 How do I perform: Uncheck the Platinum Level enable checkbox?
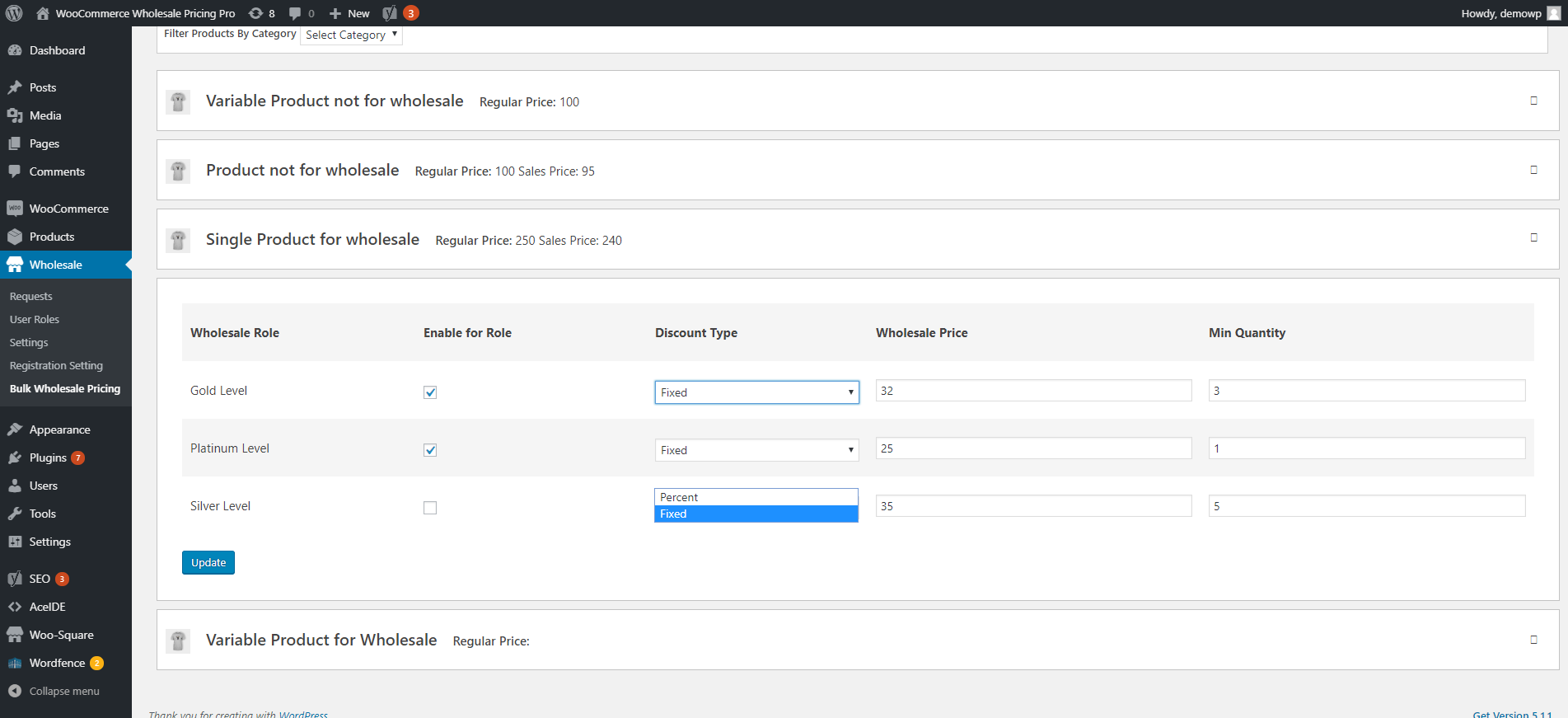tap(430, 450)
